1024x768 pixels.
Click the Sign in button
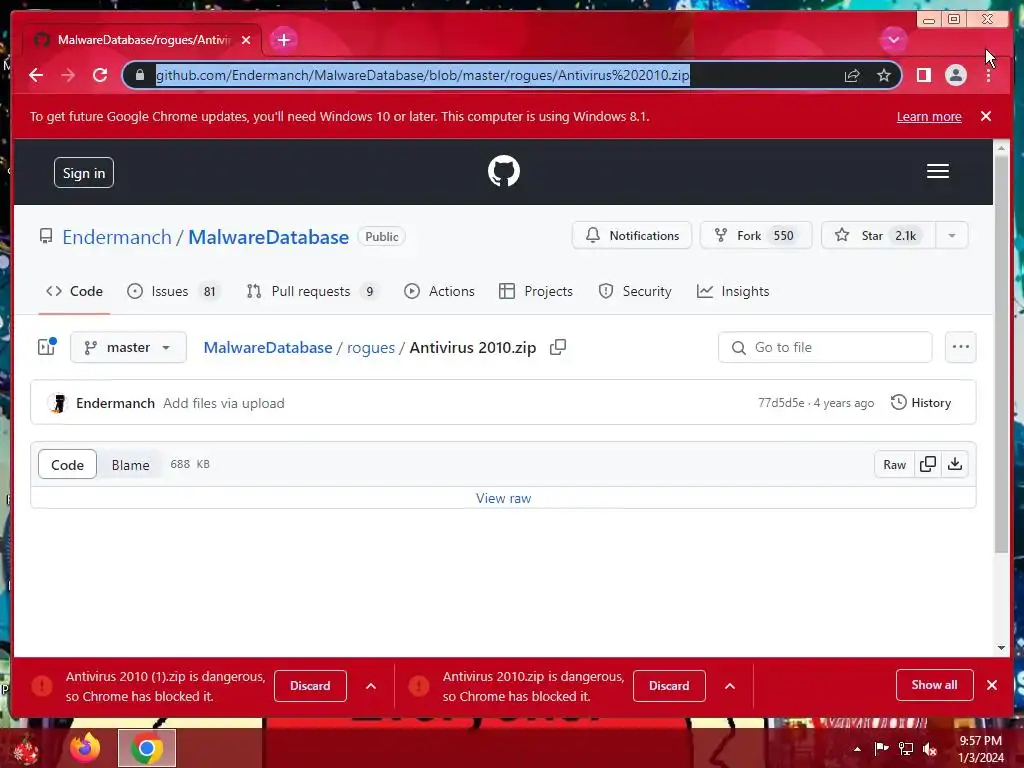pyautogui.click(x=84, y=173)
